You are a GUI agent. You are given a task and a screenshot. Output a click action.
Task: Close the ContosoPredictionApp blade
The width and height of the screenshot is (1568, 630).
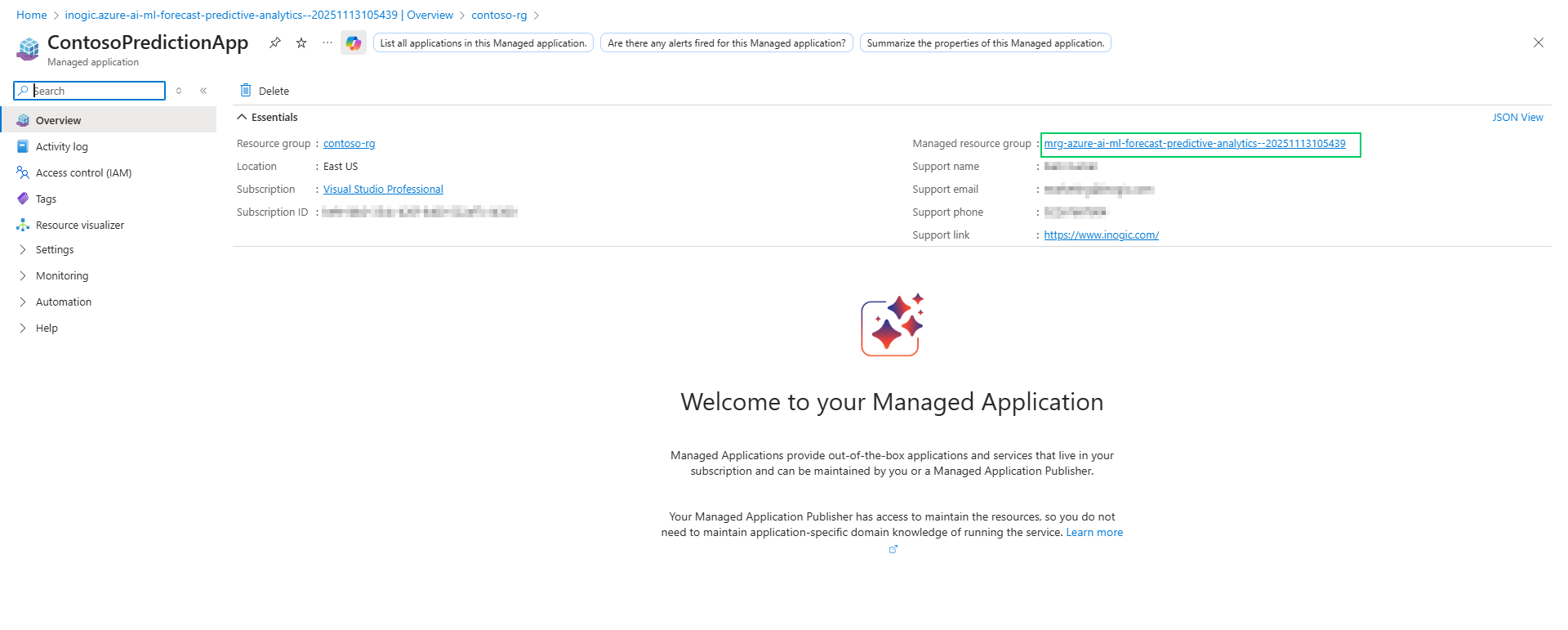(x=1538, y=42)
